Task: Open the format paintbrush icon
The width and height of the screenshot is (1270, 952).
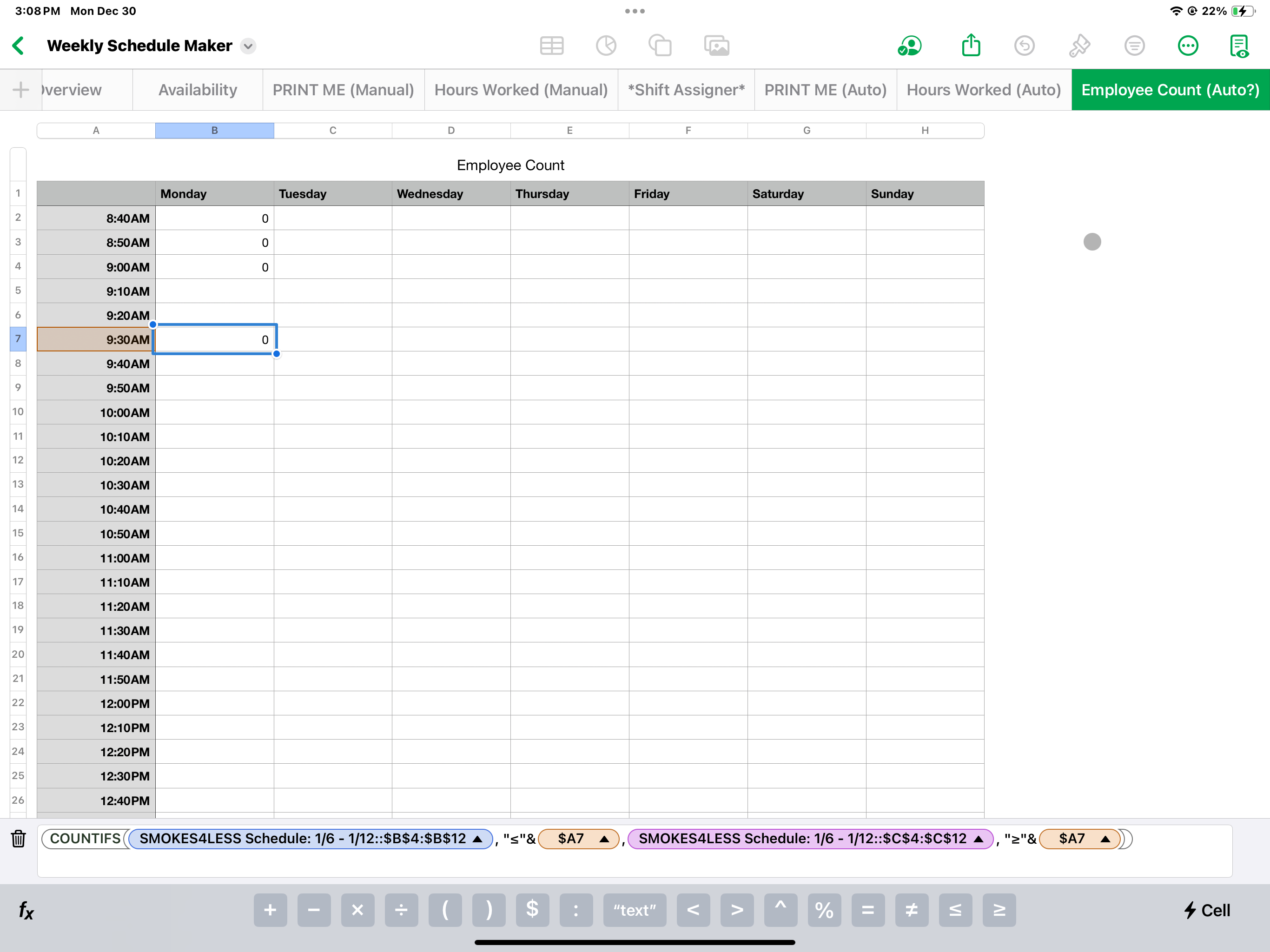Action: click(1079, 46)
